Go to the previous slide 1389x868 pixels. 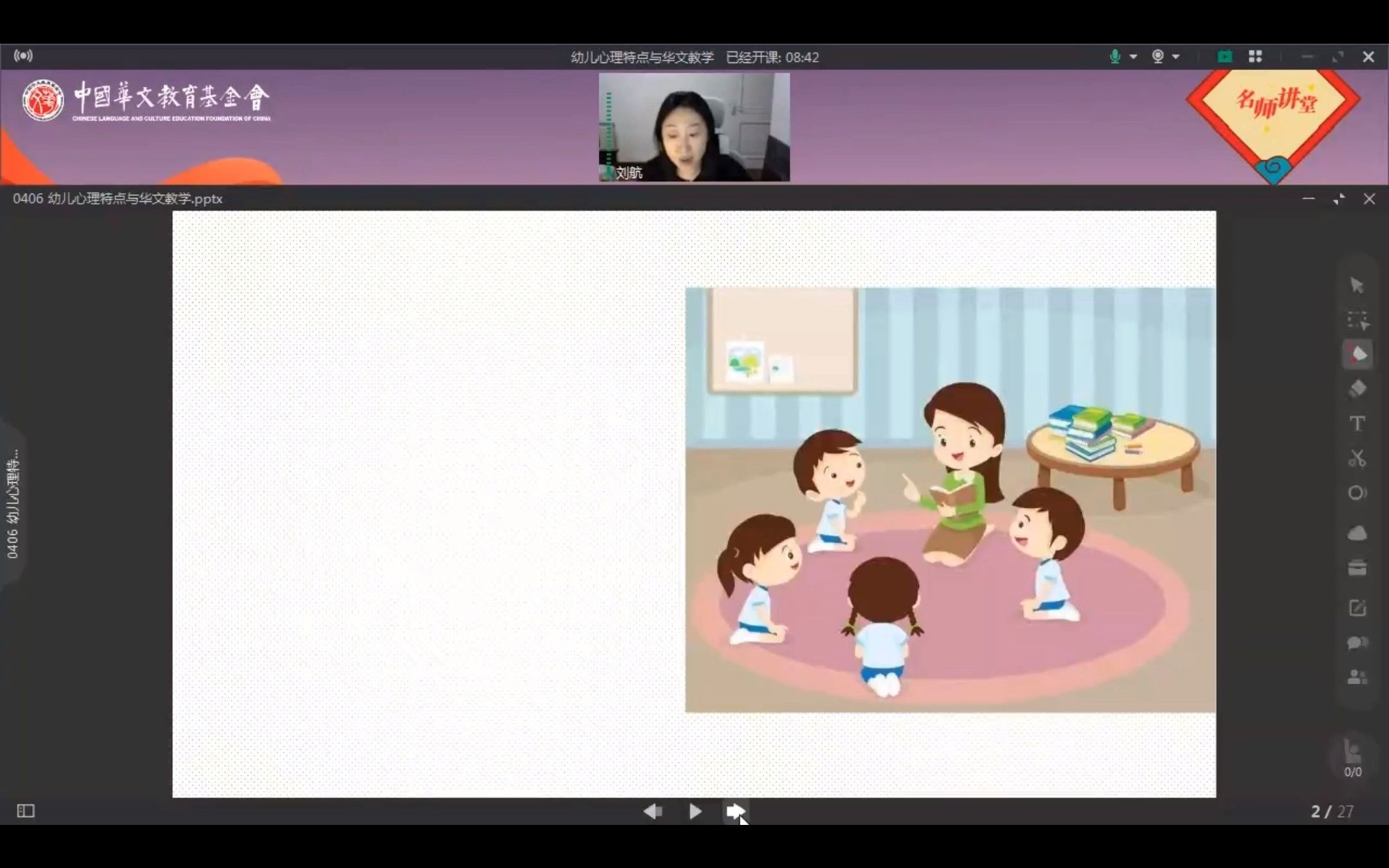point(653,811)
